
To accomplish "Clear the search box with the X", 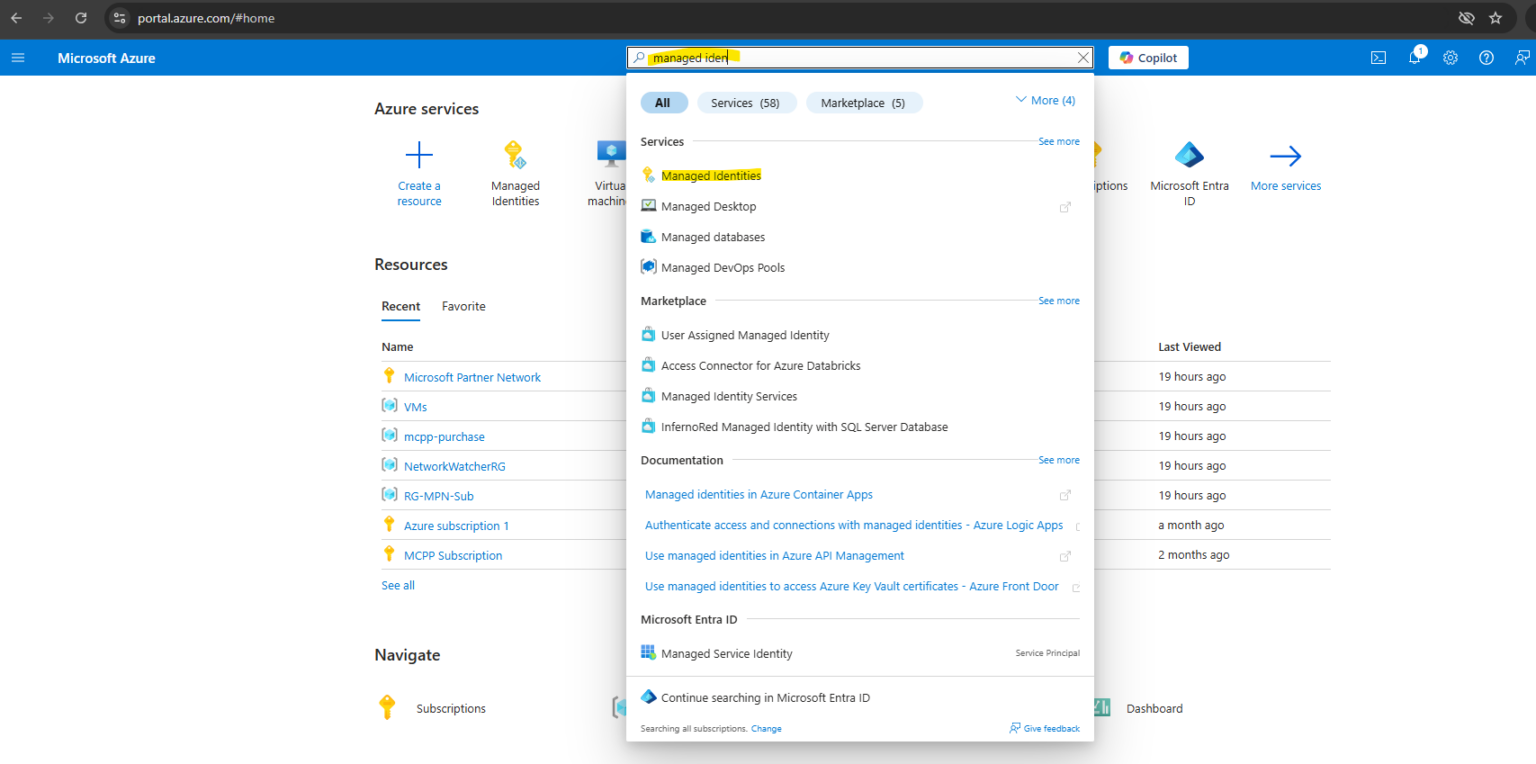I will pyautogui.click(x=1082, y=57).
